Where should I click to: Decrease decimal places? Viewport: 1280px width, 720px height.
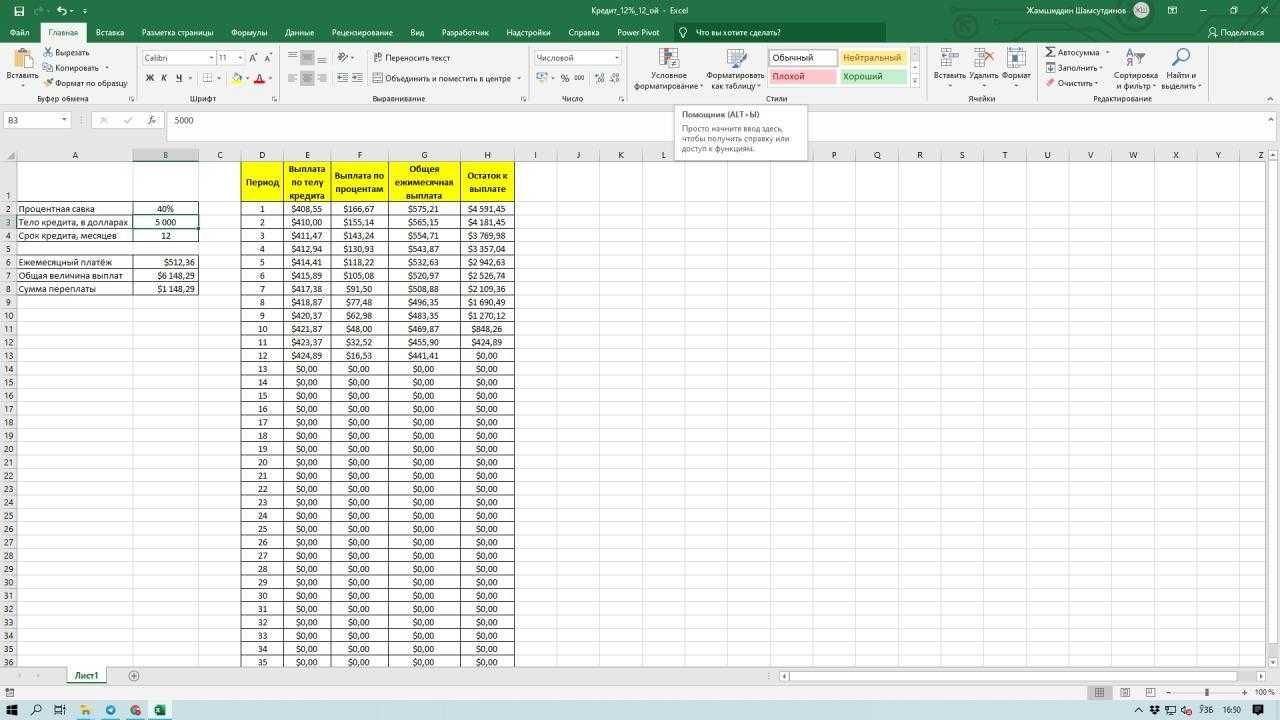pos(614,78)
